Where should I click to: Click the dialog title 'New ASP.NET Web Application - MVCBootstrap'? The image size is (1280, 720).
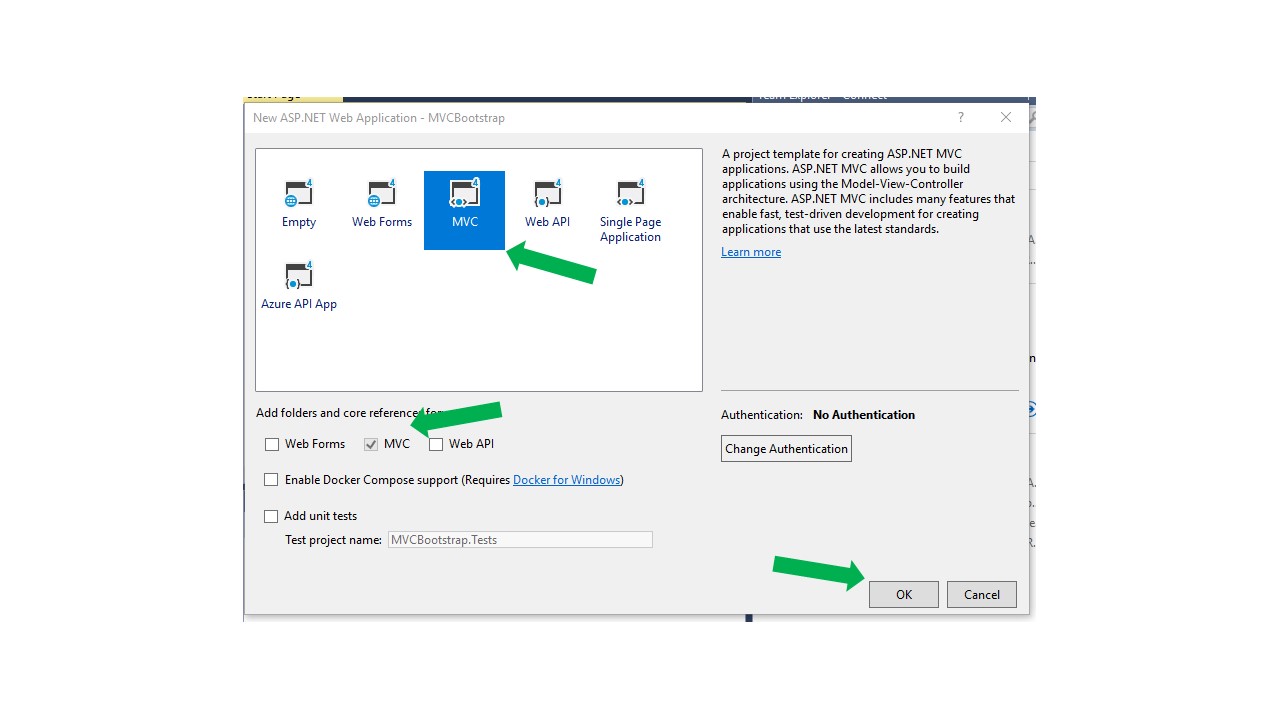[379, 118]
